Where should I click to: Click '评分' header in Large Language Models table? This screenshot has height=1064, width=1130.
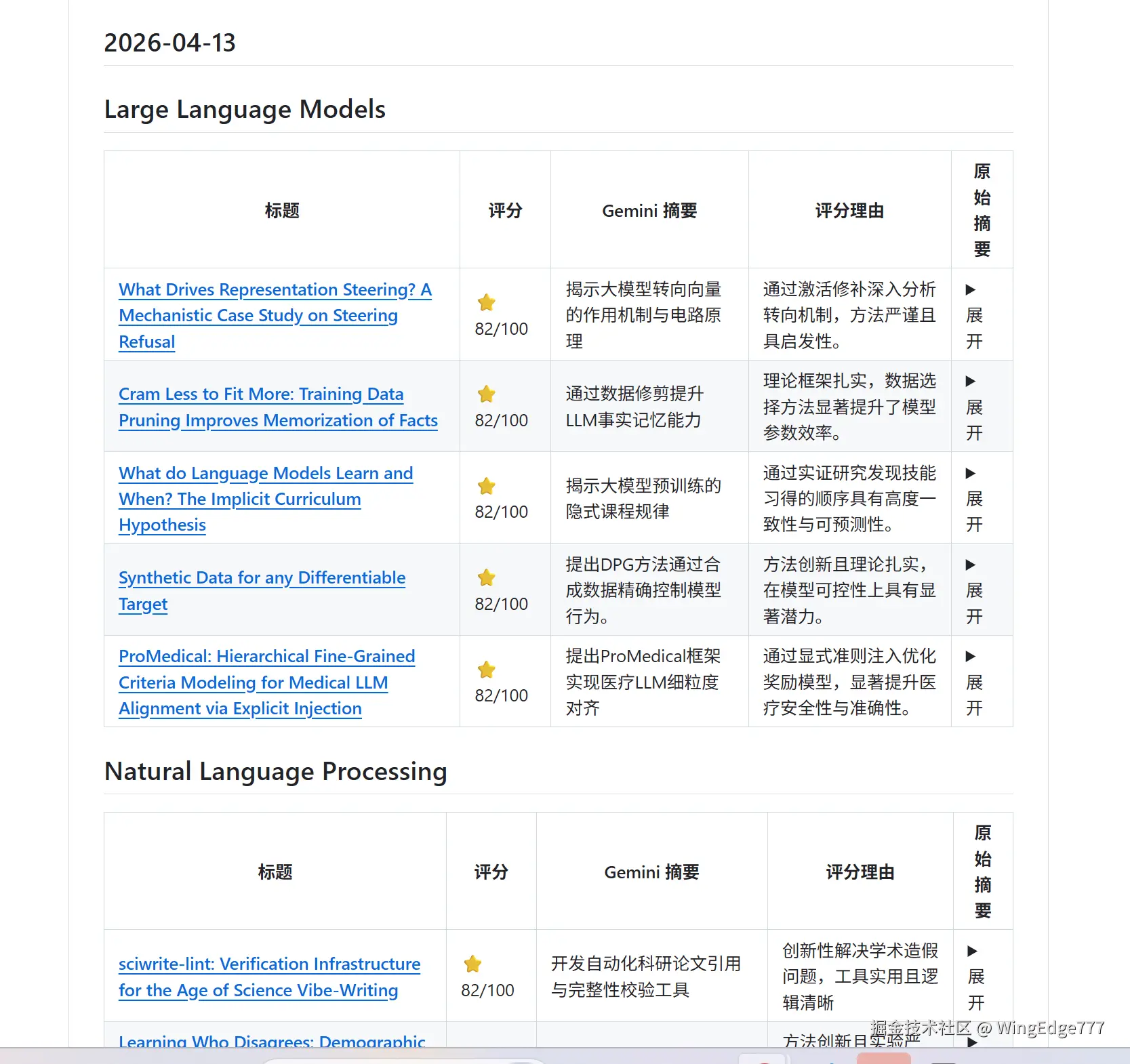coord(505,211)
